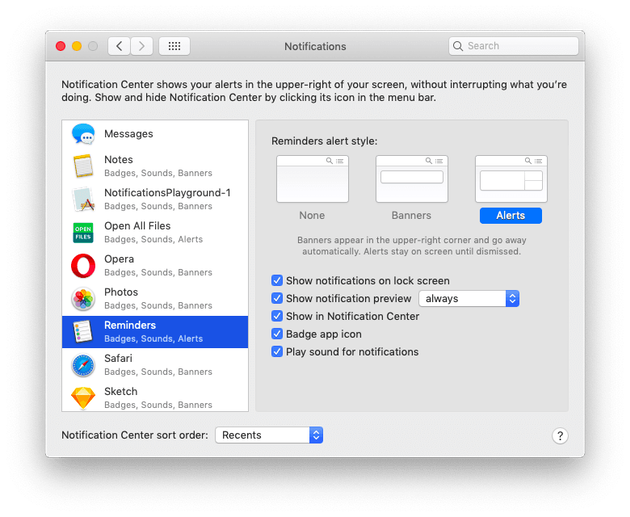Select NotificationsPlayground-1 in the app list
630x517 pixels.
[155, 199]
